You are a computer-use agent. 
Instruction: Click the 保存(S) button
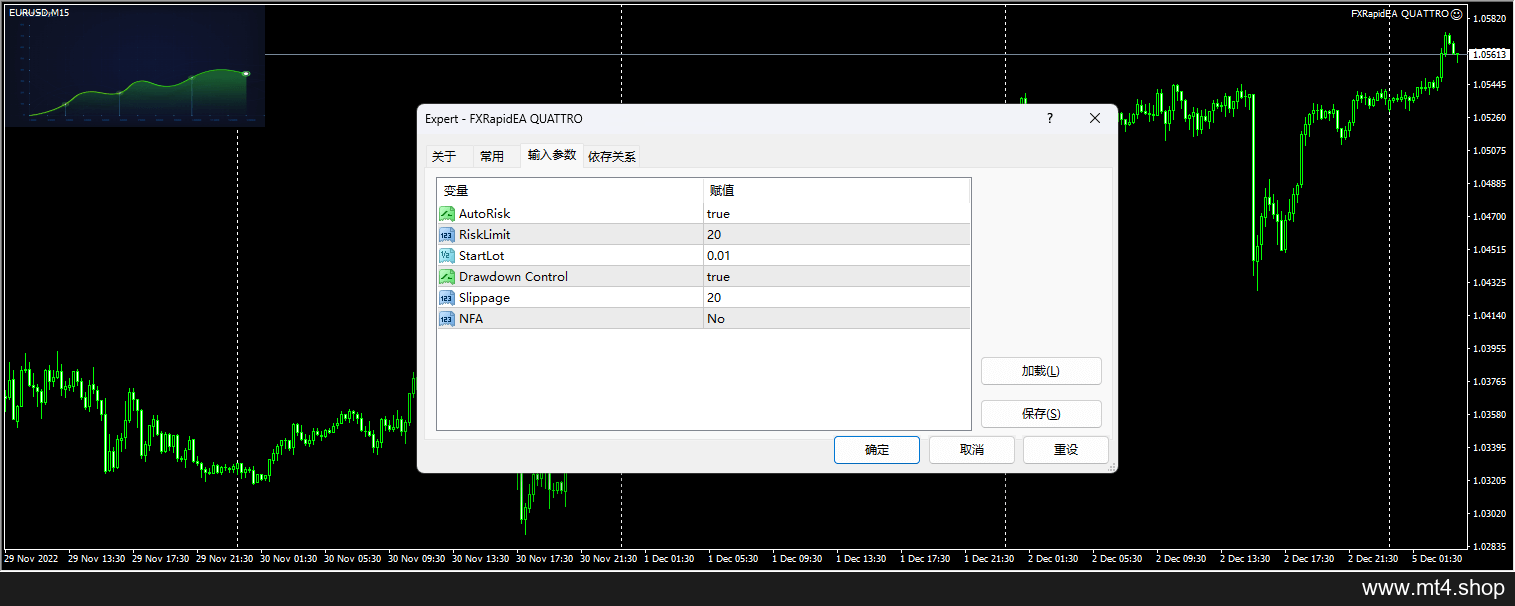1041,414
